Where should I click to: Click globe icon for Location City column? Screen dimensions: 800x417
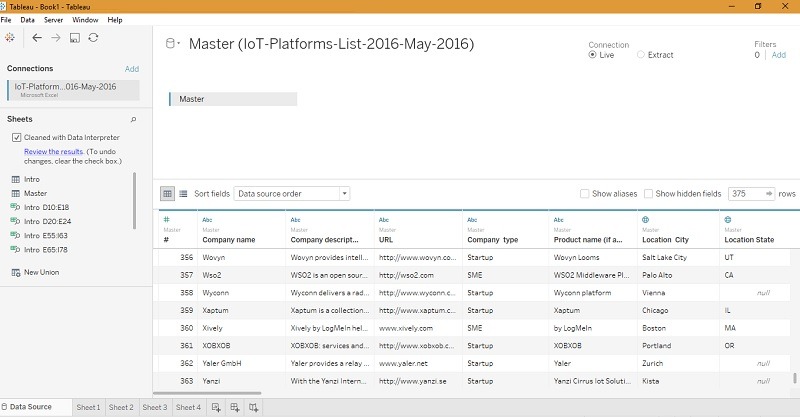(645, 219)
